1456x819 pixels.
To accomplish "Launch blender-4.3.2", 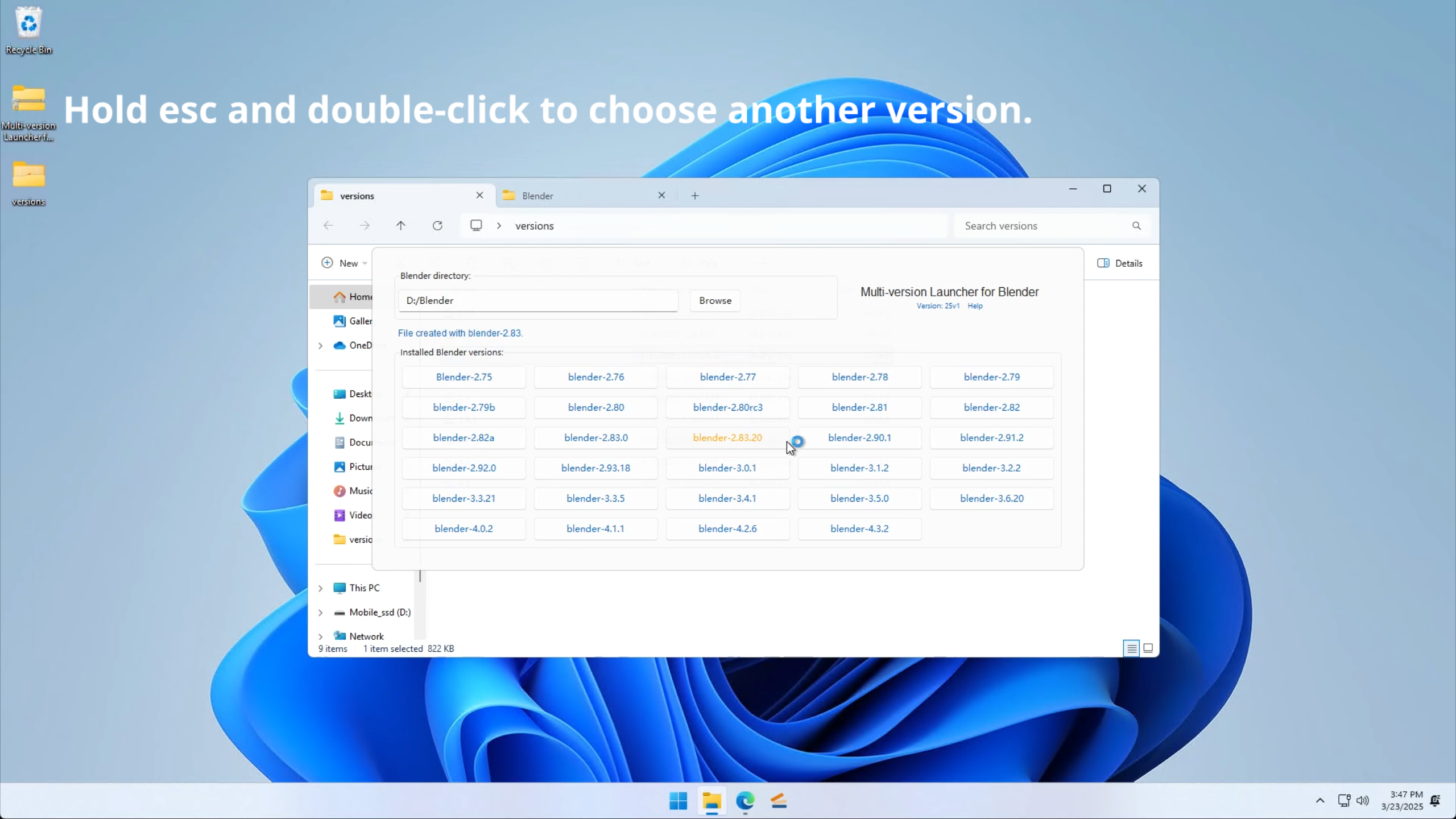I will (x=859, y=528).
